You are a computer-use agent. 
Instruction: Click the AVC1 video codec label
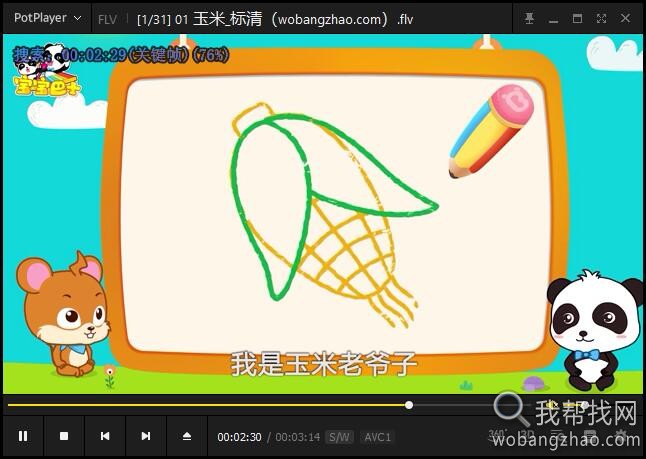click(377, 437)
